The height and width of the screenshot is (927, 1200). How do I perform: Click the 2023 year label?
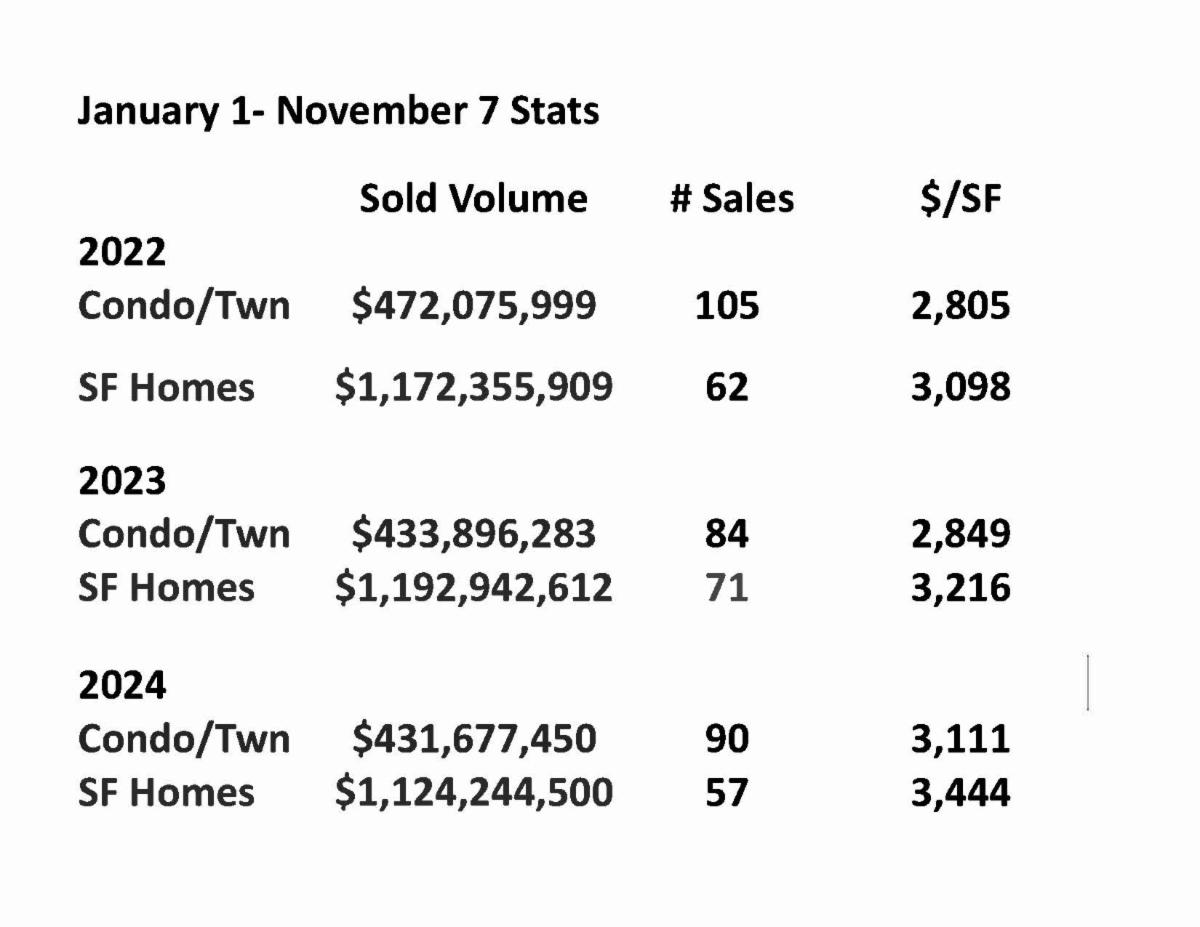point(121,482)
